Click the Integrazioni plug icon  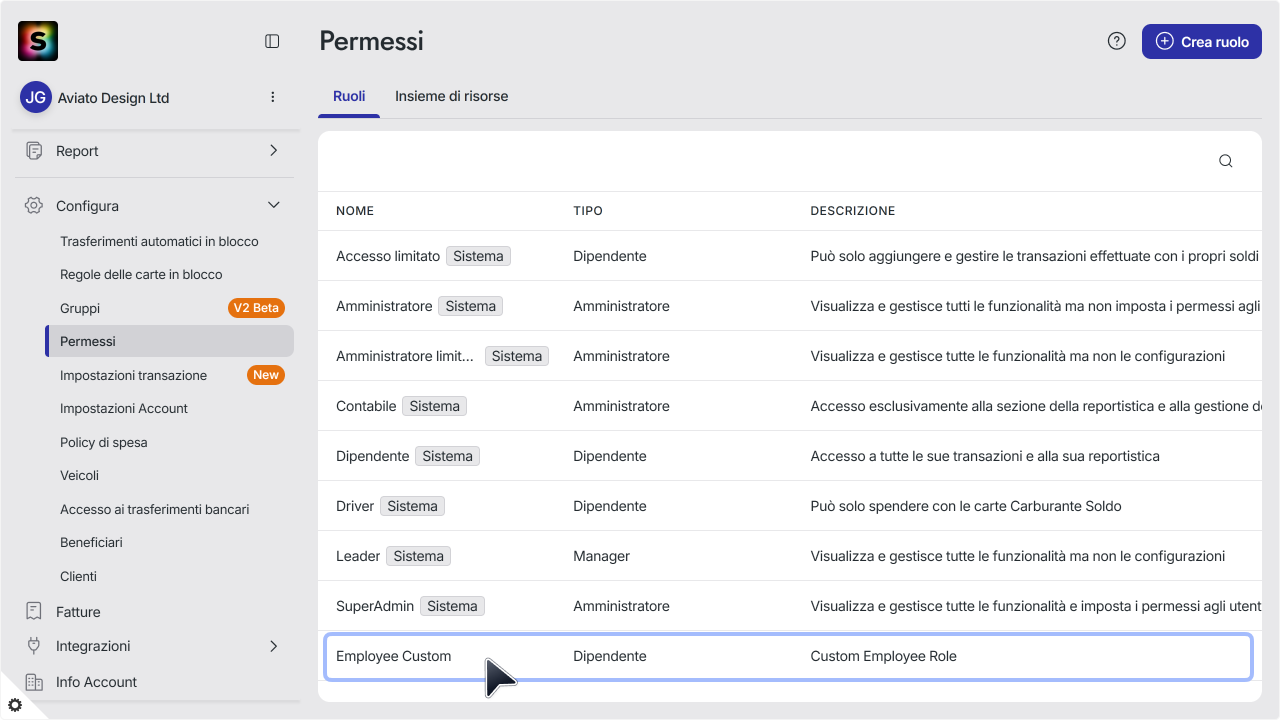tap(34, 646)
